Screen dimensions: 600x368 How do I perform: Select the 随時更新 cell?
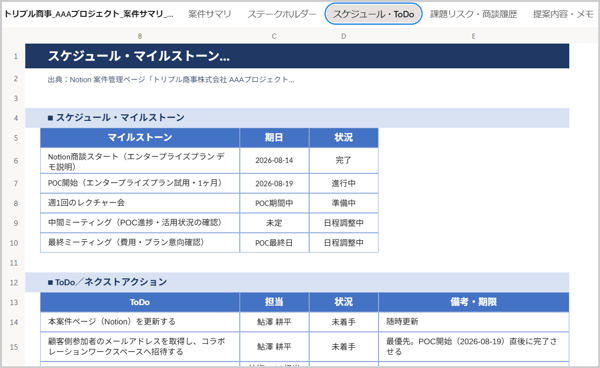pos(473,322)
